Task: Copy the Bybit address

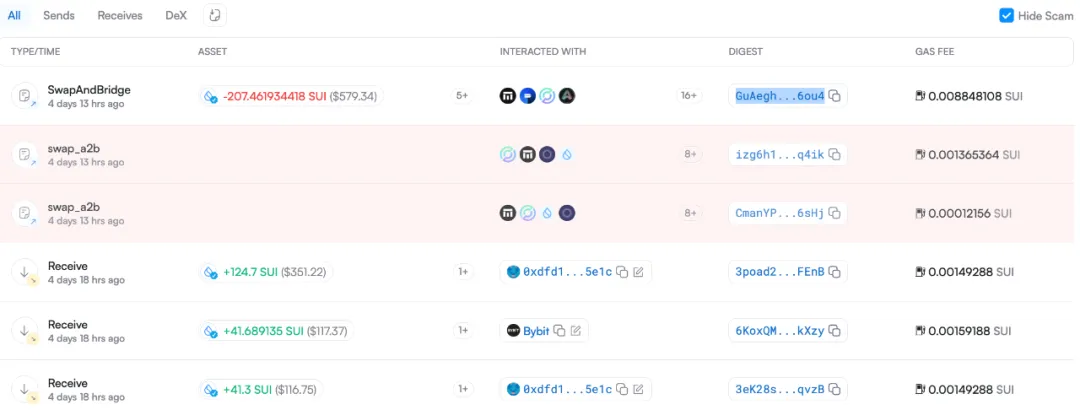Action: 560,331
